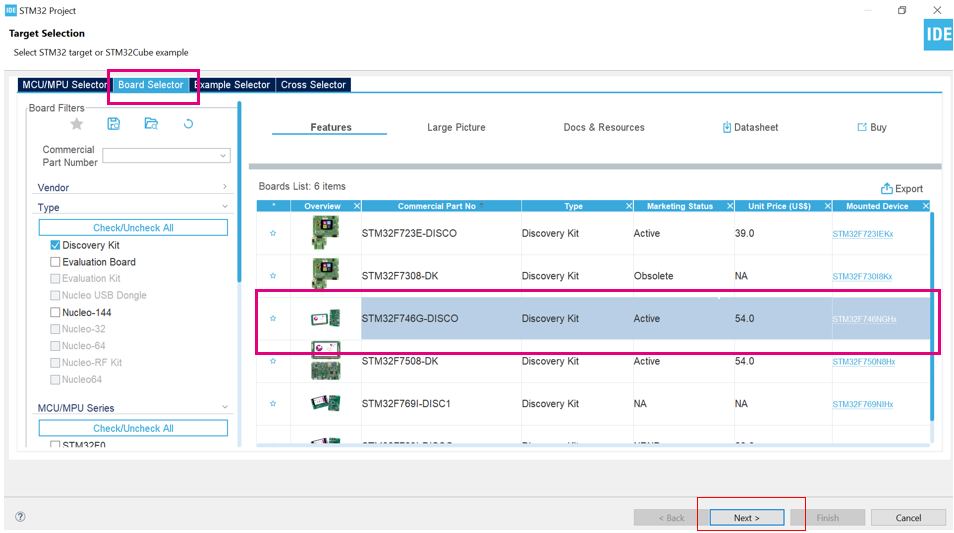
Task: Toggle the Evaluation Kit checkbox
Action: point(55,279)
